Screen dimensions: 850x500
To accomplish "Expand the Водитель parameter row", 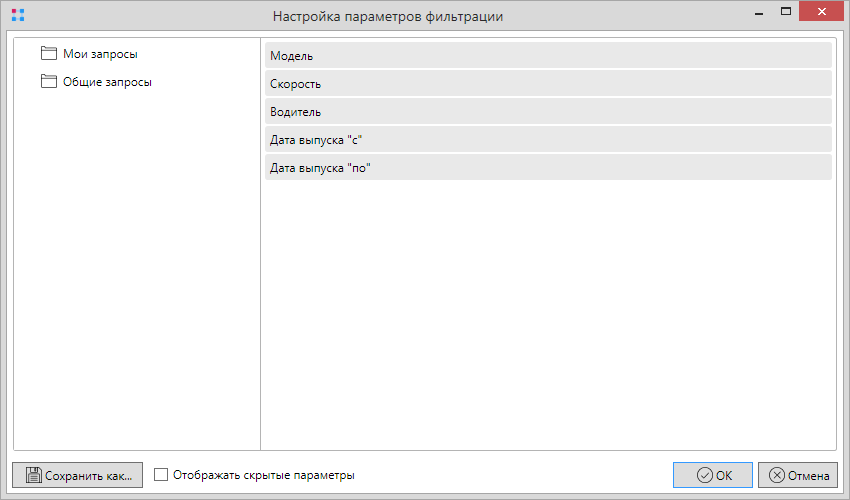I will coord(548,112).
